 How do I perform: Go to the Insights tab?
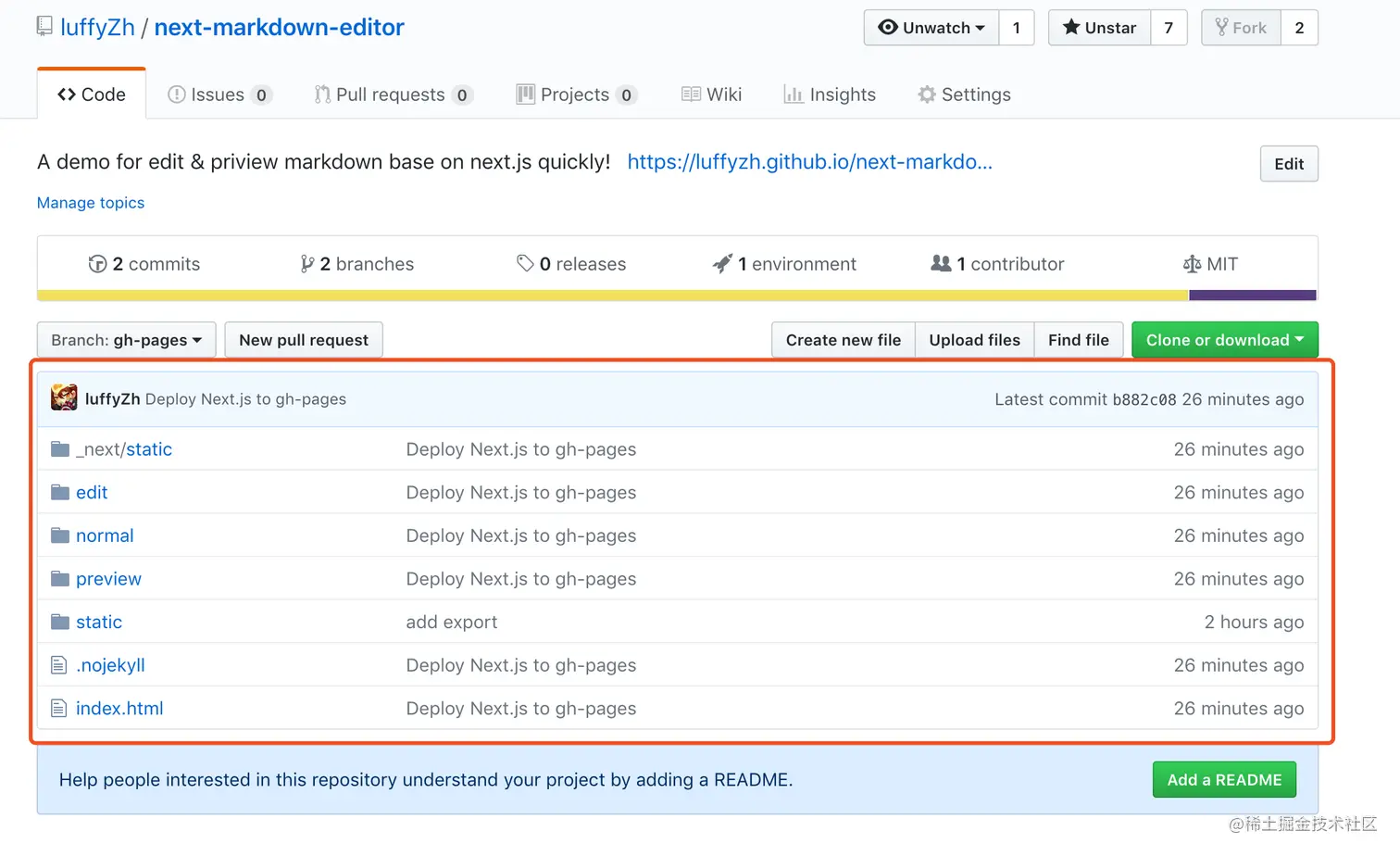coord(830,94)
